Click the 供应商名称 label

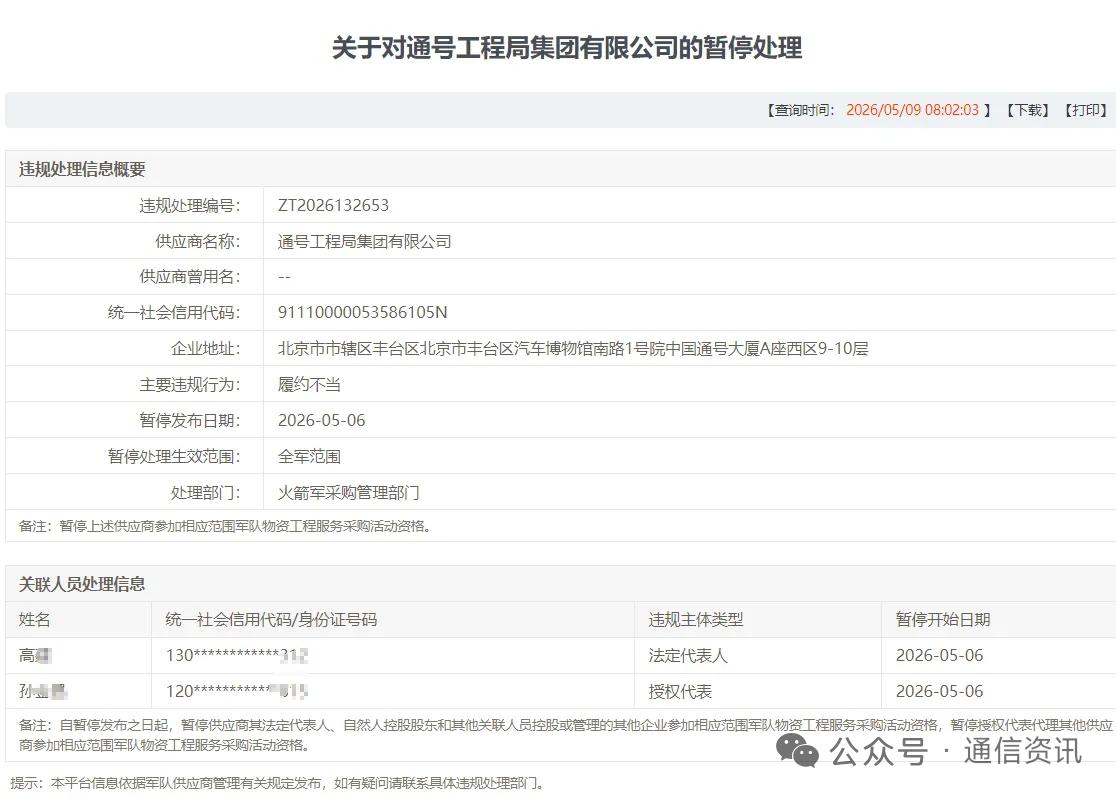coord(197,241)
